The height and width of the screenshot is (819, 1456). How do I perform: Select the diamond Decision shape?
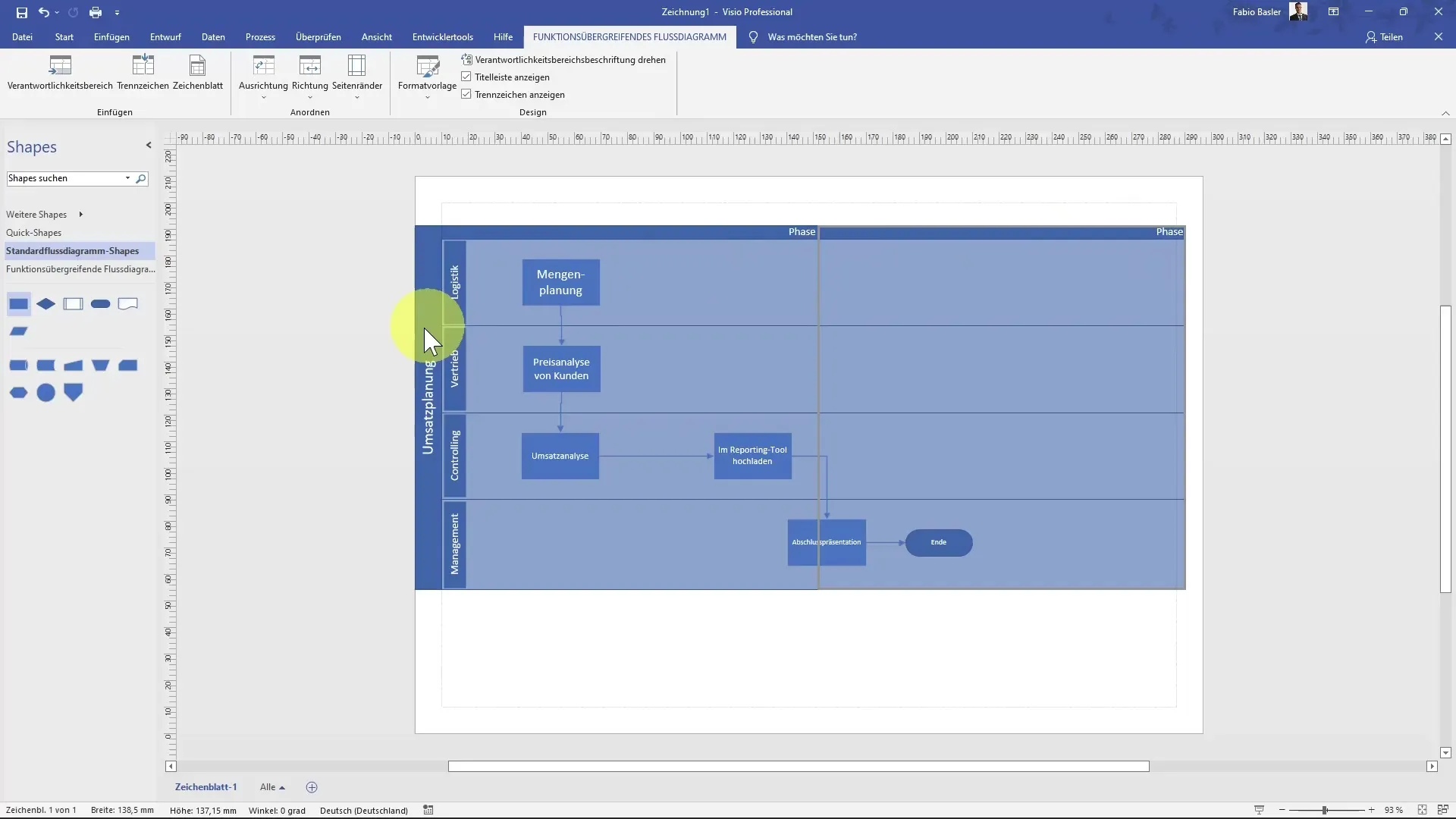click(45, 304)
